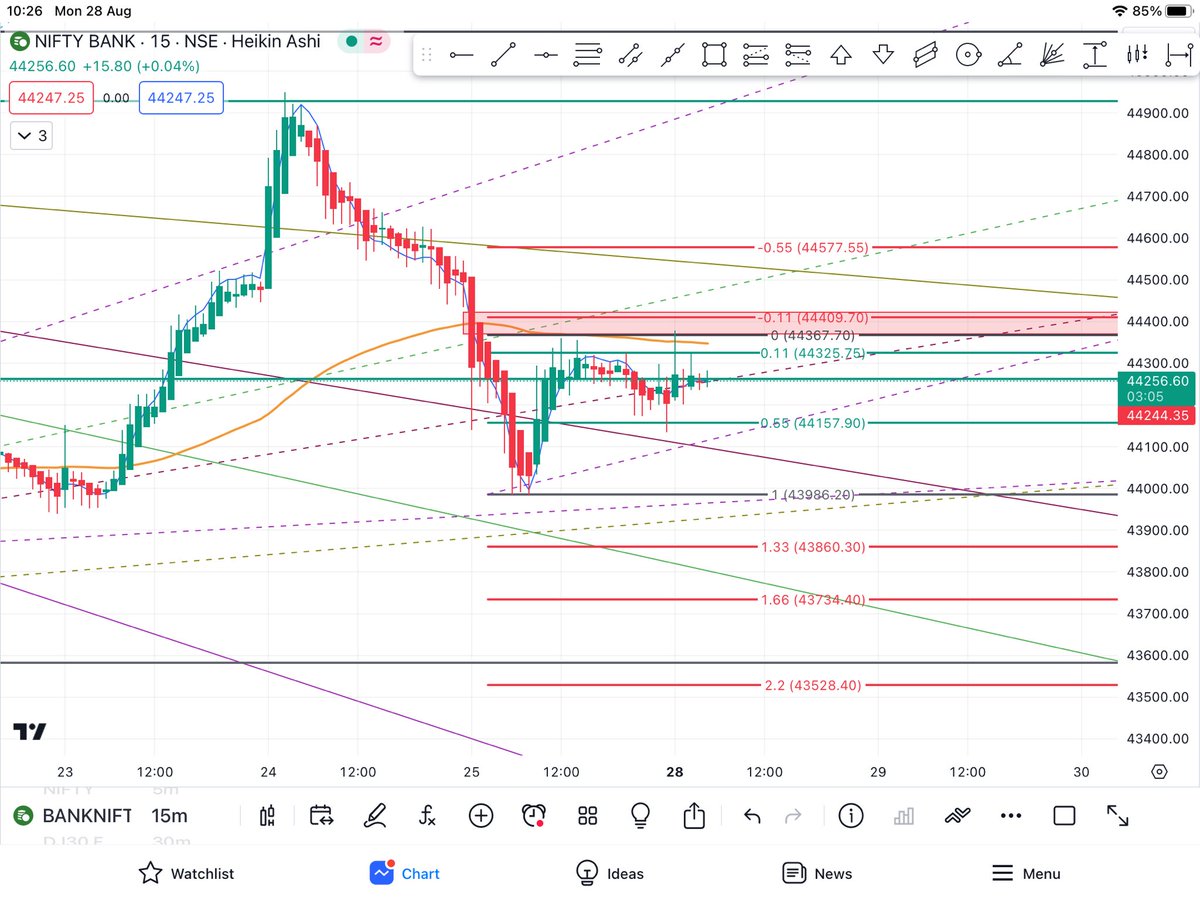
Task: Switch to the Chart tab
Action: click(404, 873)
